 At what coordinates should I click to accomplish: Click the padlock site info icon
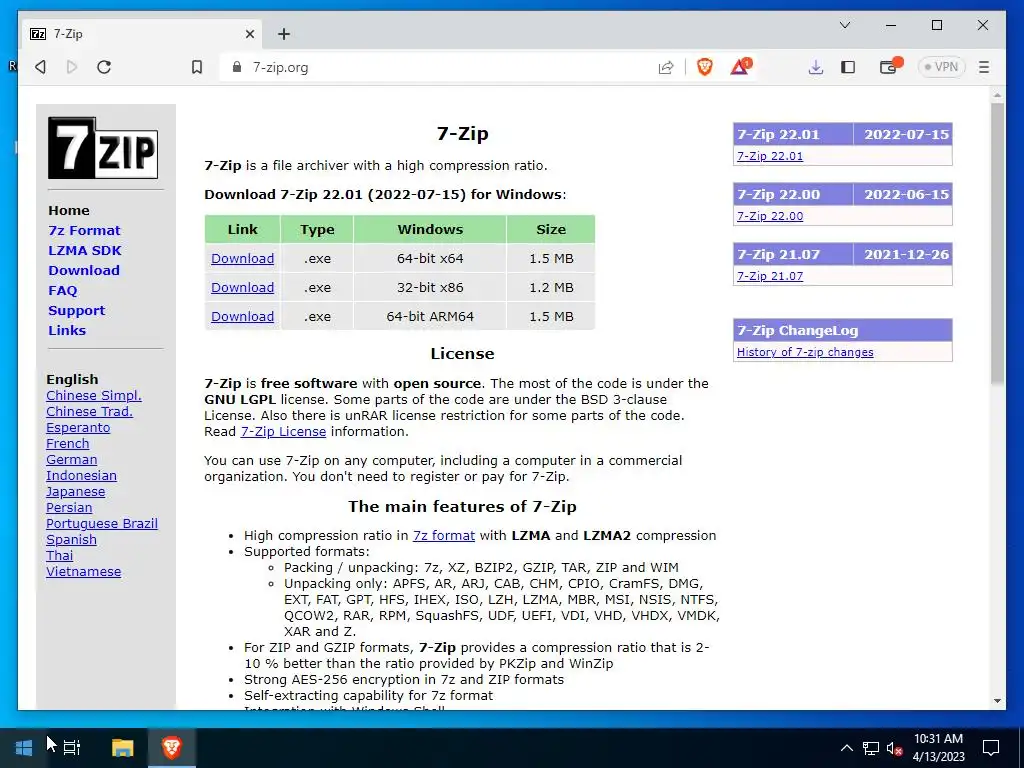point(237,67)
